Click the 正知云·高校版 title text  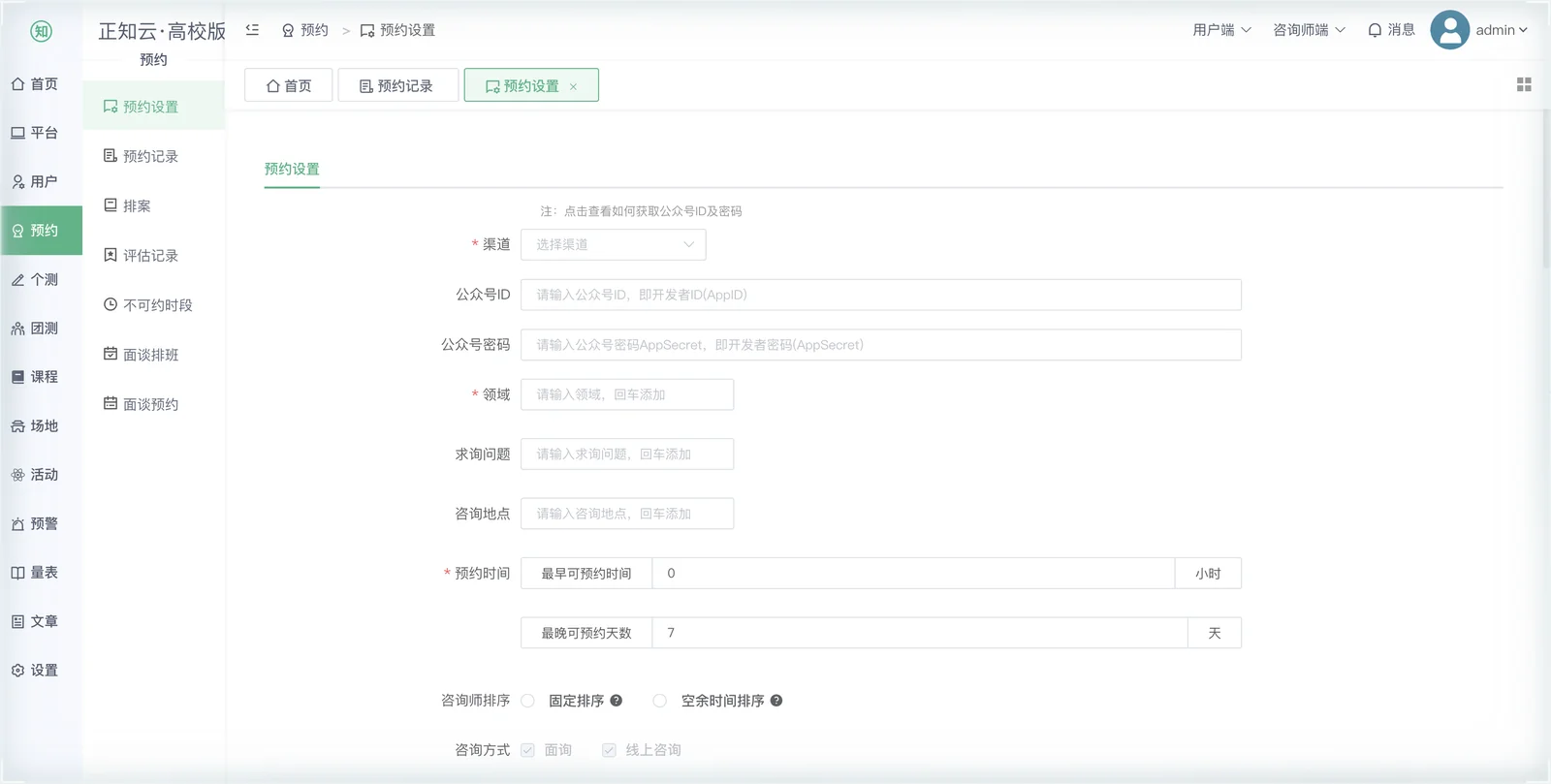[162, 31]
